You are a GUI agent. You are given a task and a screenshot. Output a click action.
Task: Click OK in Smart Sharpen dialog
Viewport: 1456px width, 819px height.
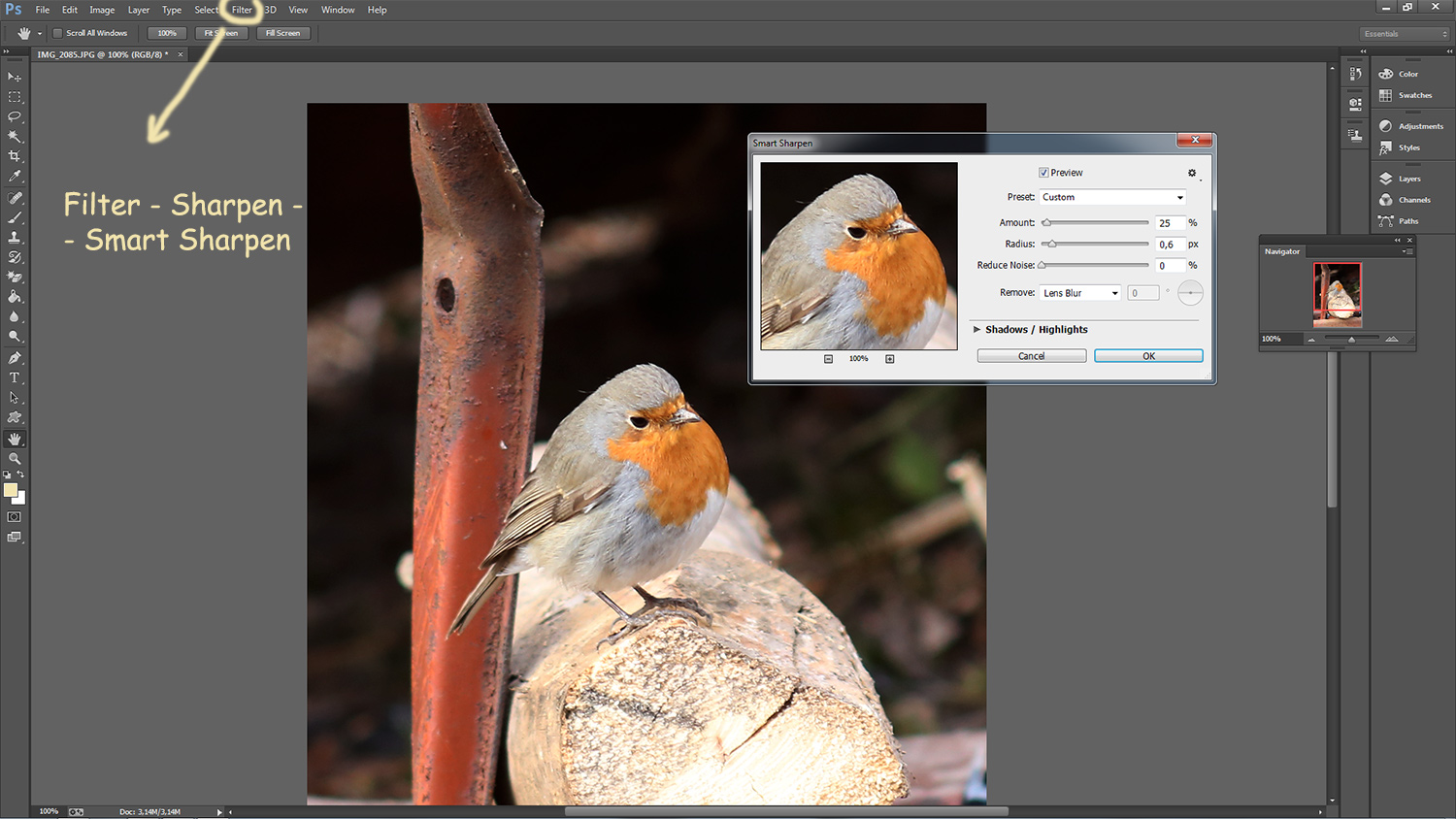click(x=1148, y=356)
